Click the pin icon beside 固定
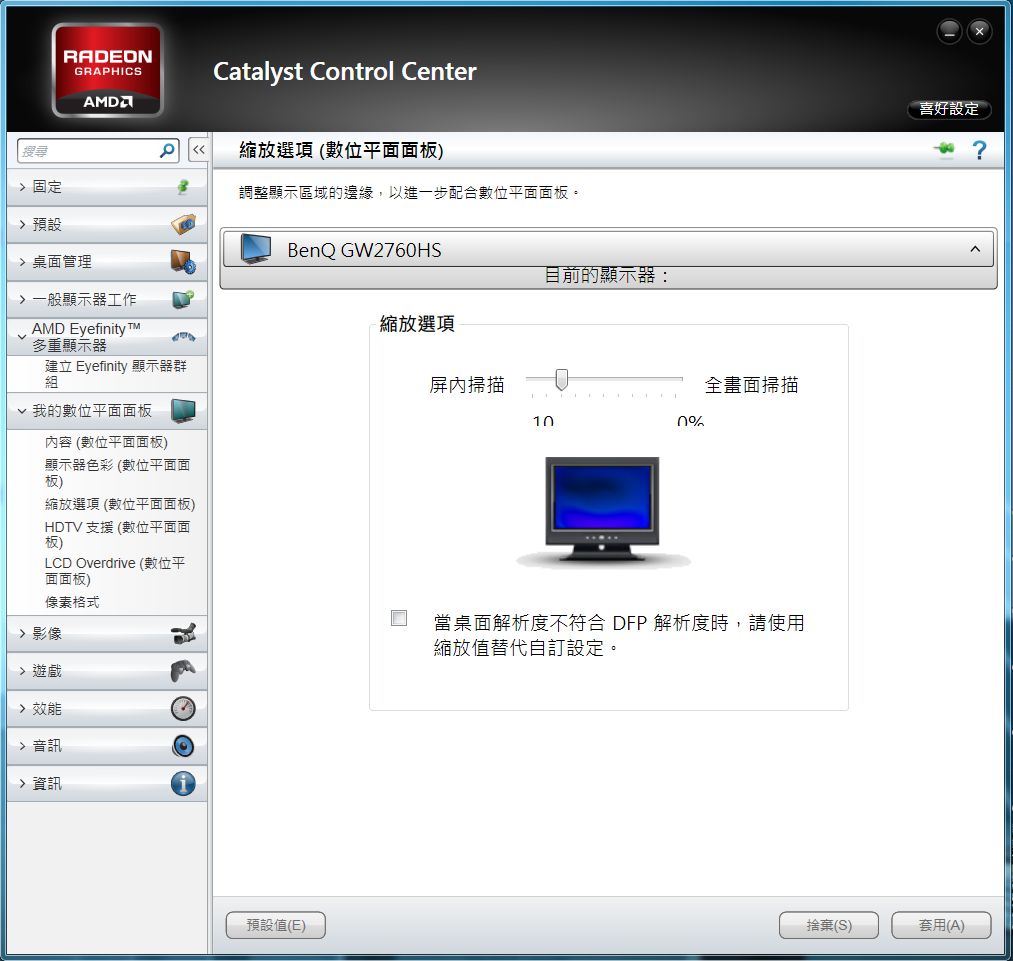Image resolution: width=1013 pixels, height=961 pixels. point(183,187)
